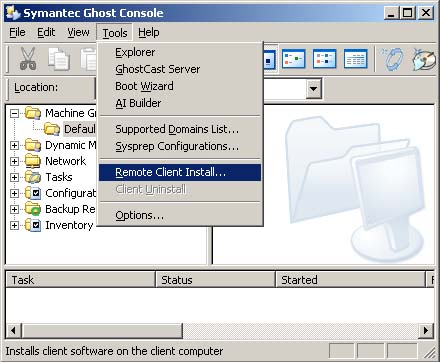Switch to list view toolbar icon
Image resolution: width=440 pixels, height=362 pixels.
[x=324, y=59]
